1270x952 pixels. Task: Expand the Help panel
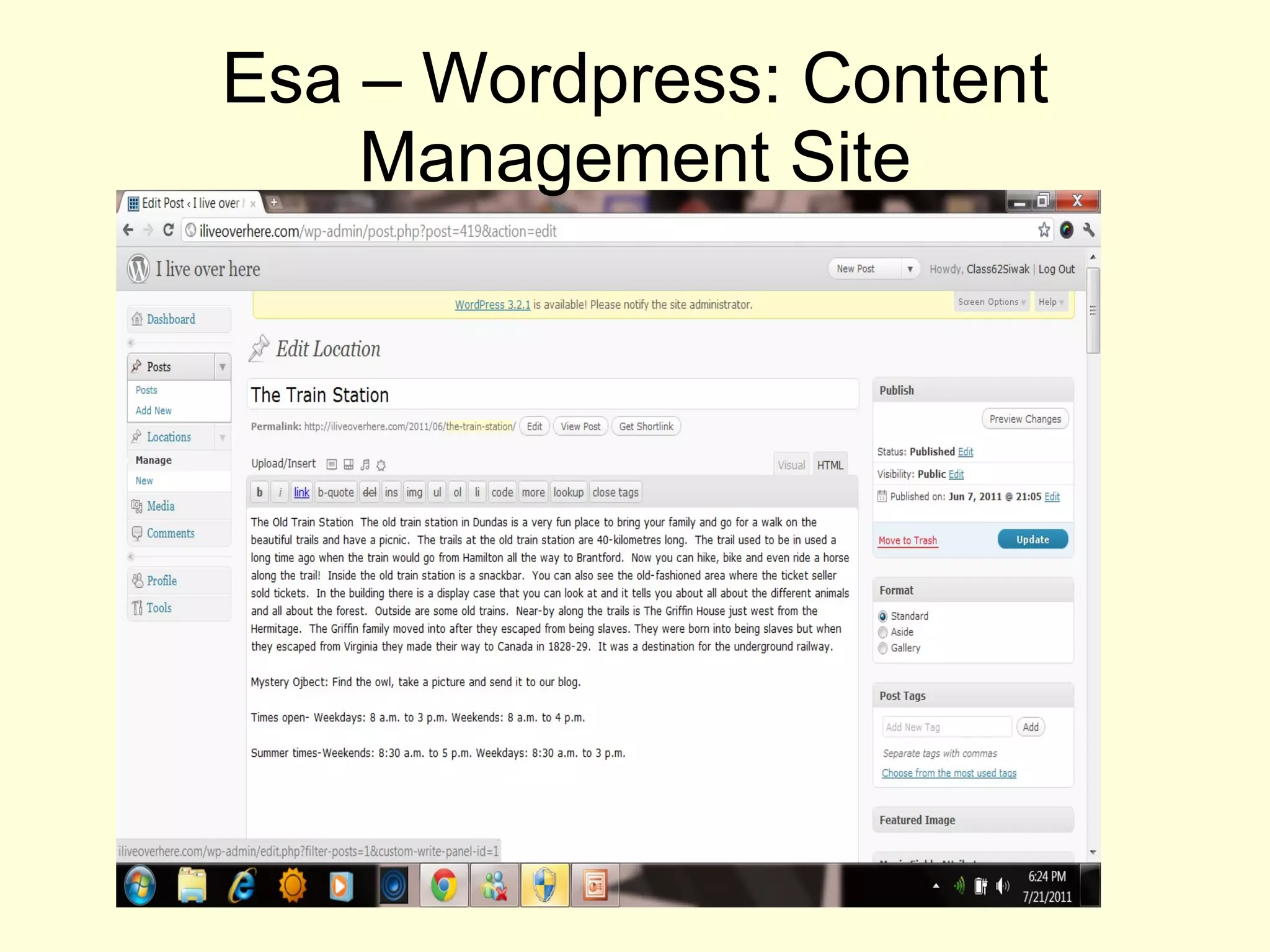[x=1051, y=302]
